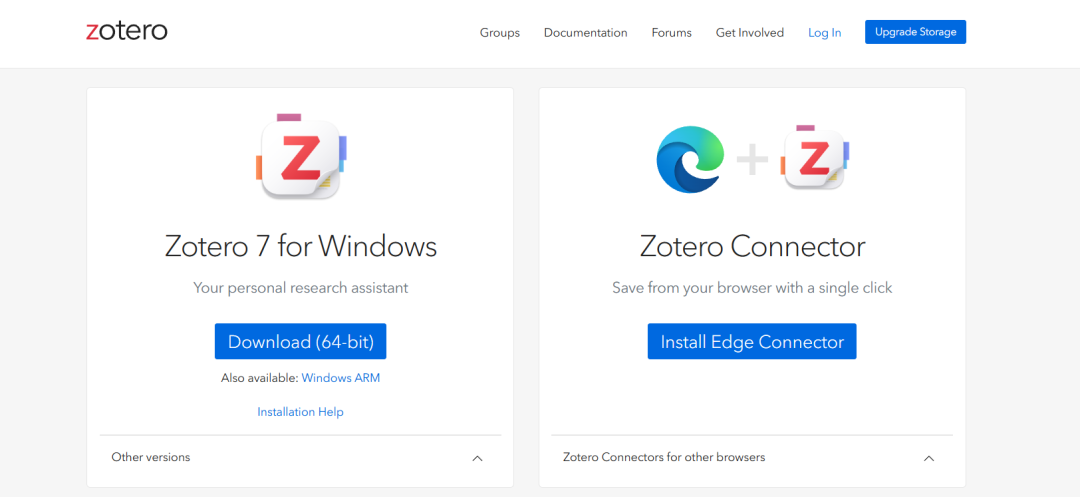Click the plus sign between Edge and Zotero icons
Image resolution: width=1080 pixels, height=497 pixels.
753,160
